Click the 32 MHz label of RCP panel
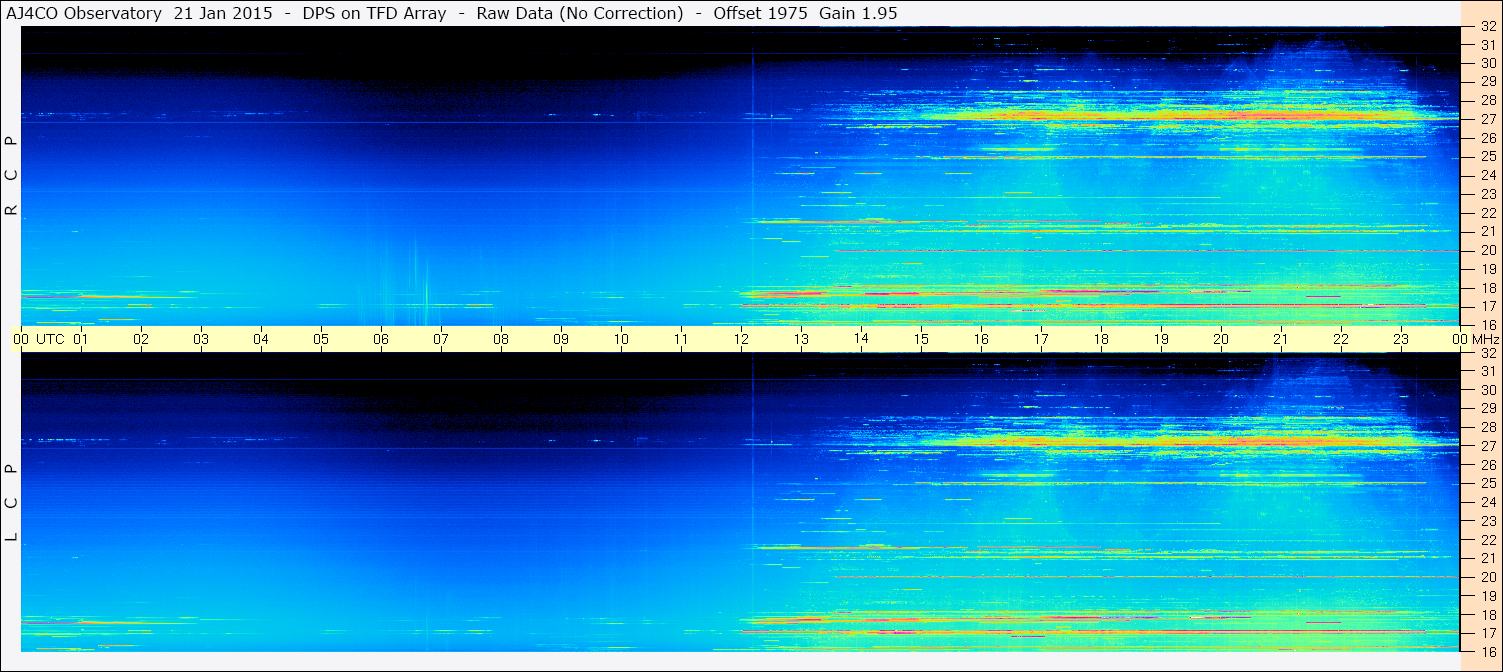 pos(1488,26)
